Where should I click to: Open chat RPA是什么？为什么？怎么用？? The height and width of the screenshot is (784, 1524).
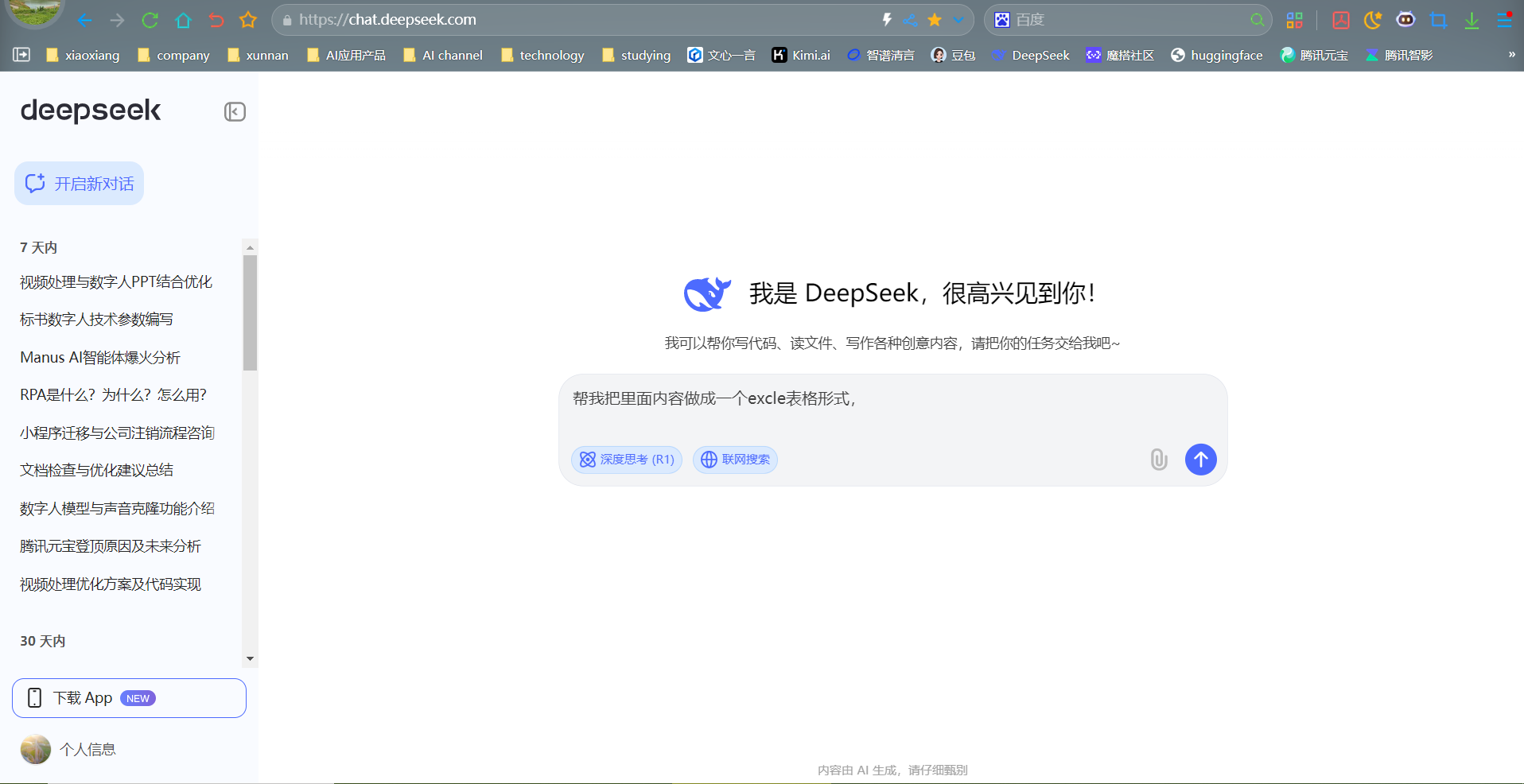(114, 394)
